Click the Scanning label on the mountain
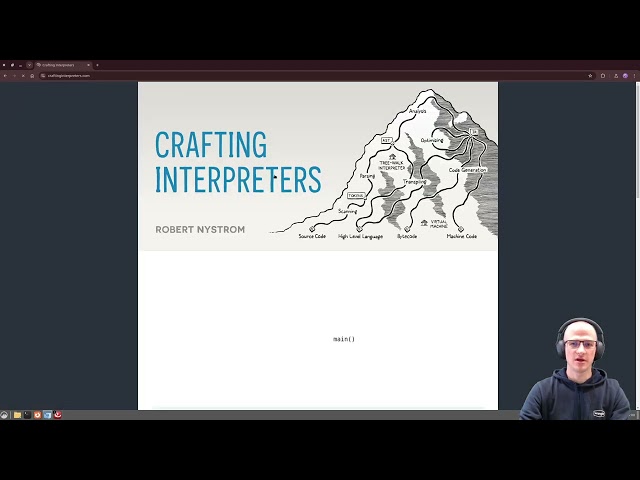 pos(348,211)
